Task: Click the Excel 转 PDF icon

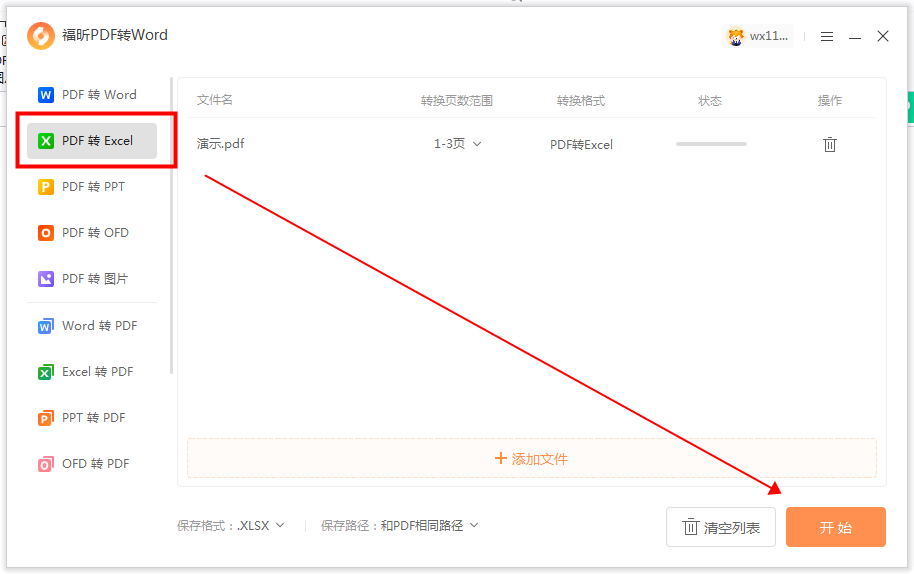Action: (x=45, y=372)
